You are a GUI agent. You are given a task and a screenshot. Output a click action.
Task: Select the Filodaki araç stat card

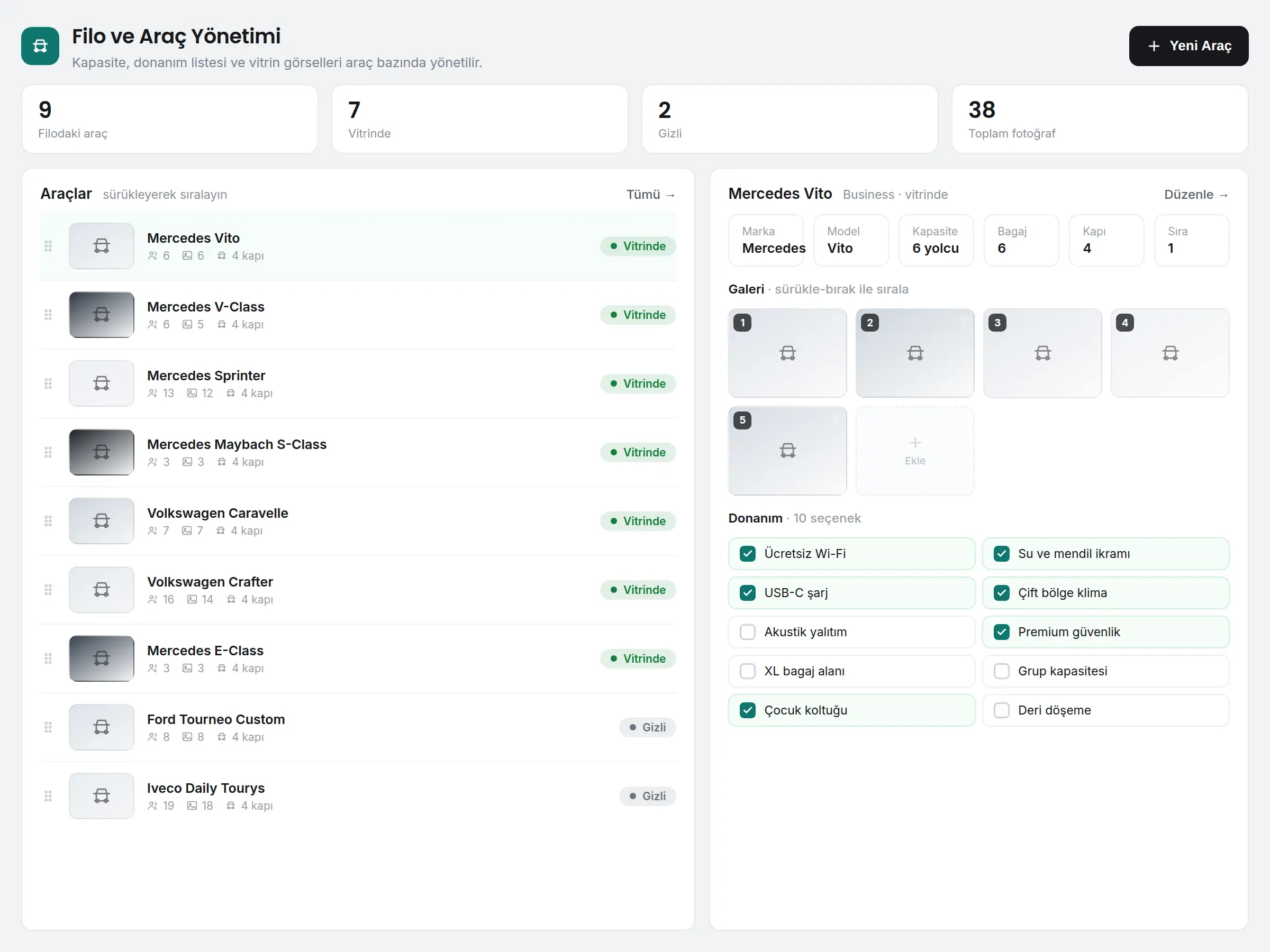tap(169, 120)
